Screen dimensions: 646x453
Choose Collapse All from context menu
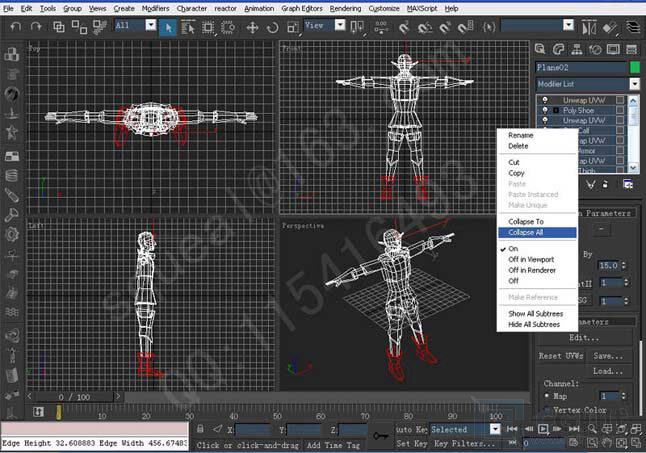coord(537,233)
